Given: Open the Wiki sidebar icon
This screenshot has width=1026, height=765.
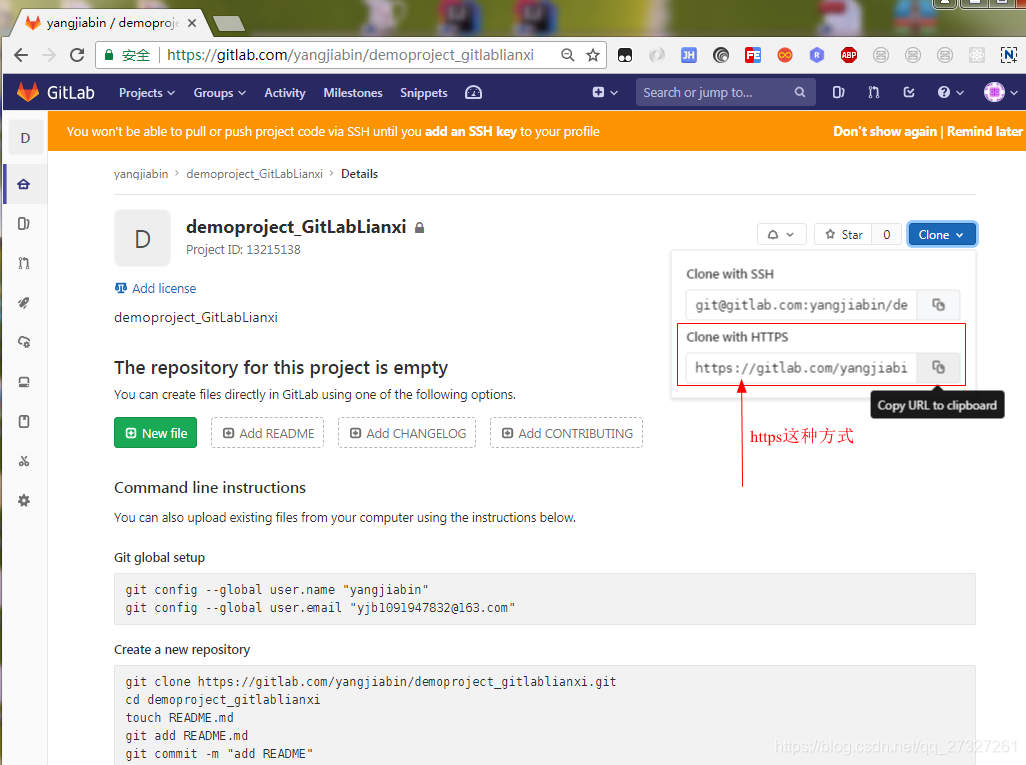Looking at the screenshot, I should (x=24, y=421).
